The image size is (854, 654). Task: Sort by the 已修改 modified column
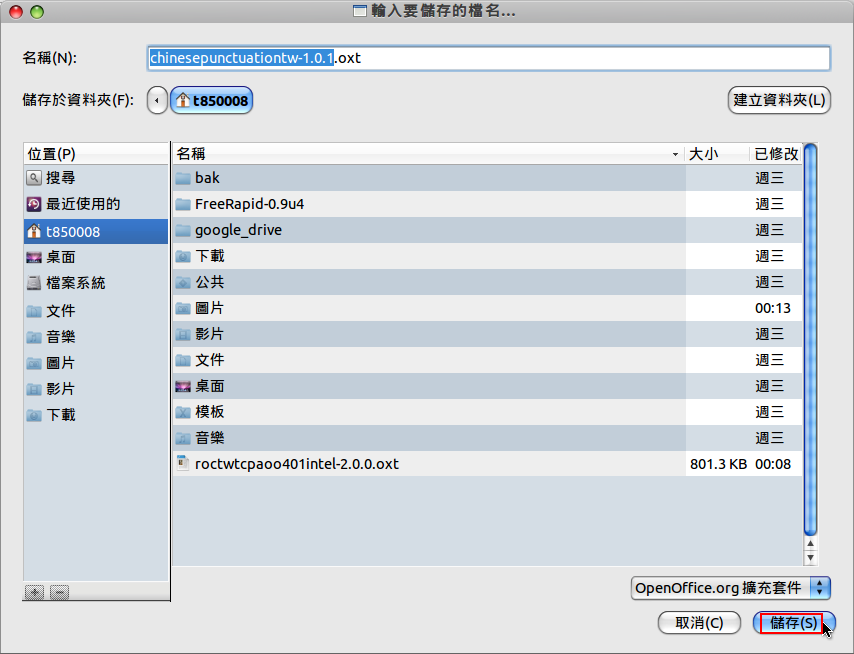point(776,154)
